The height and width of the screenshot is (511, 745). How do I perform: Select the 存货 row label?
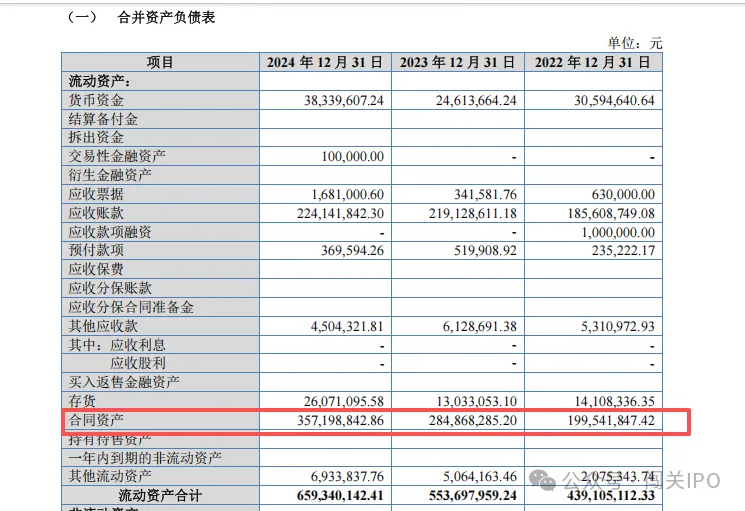82,400
